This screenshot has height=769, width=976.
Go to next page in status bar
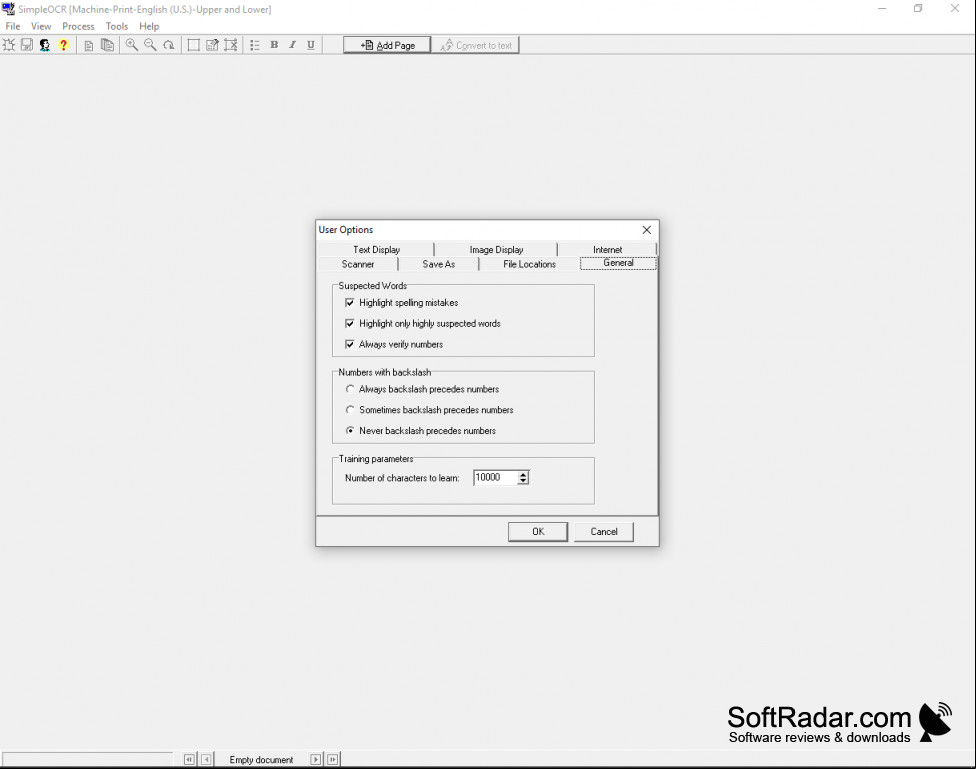[316, 759]
